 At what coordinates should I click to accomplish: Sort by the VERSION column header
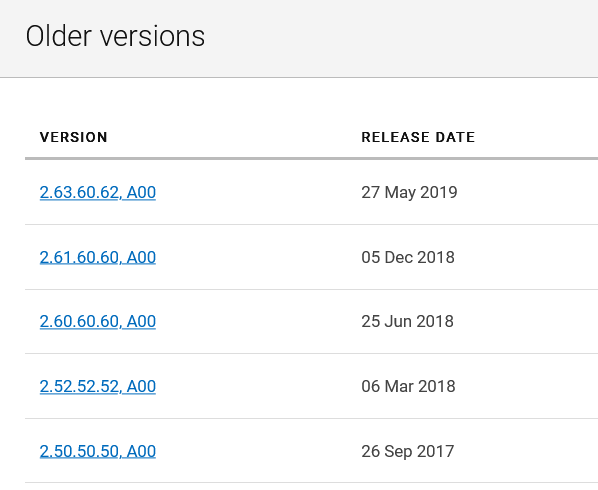tap(74, 137)
